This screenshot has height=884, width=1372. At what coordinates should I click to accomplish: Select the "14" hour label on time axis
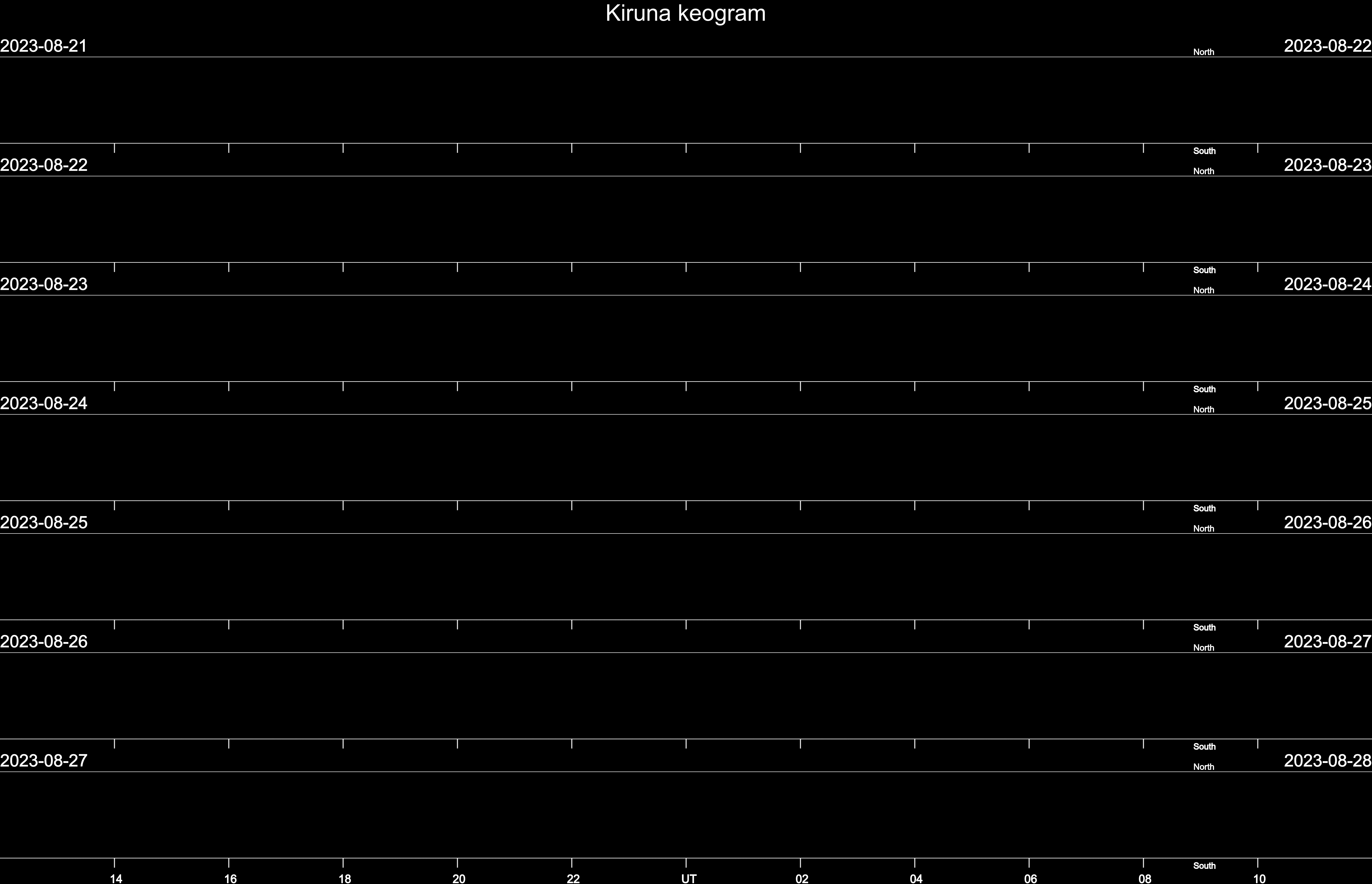pos(116,878)
